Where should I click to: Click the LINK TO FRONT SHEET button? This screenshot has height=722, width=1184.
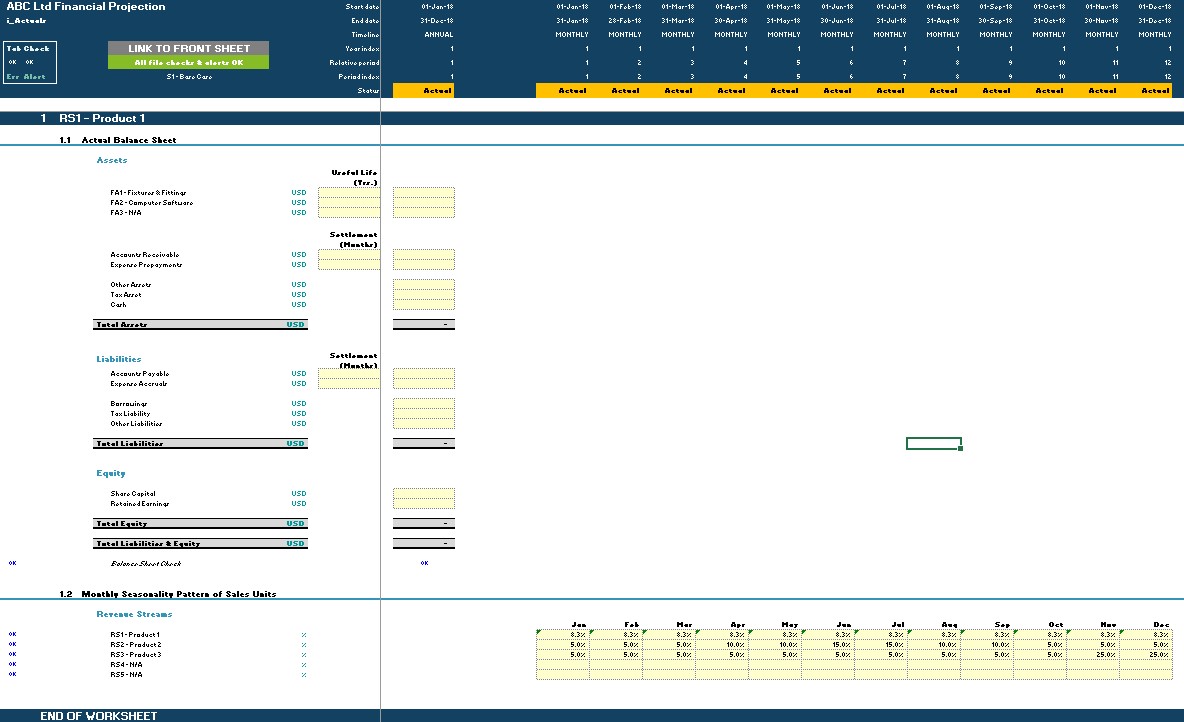[x=188, y=48]
